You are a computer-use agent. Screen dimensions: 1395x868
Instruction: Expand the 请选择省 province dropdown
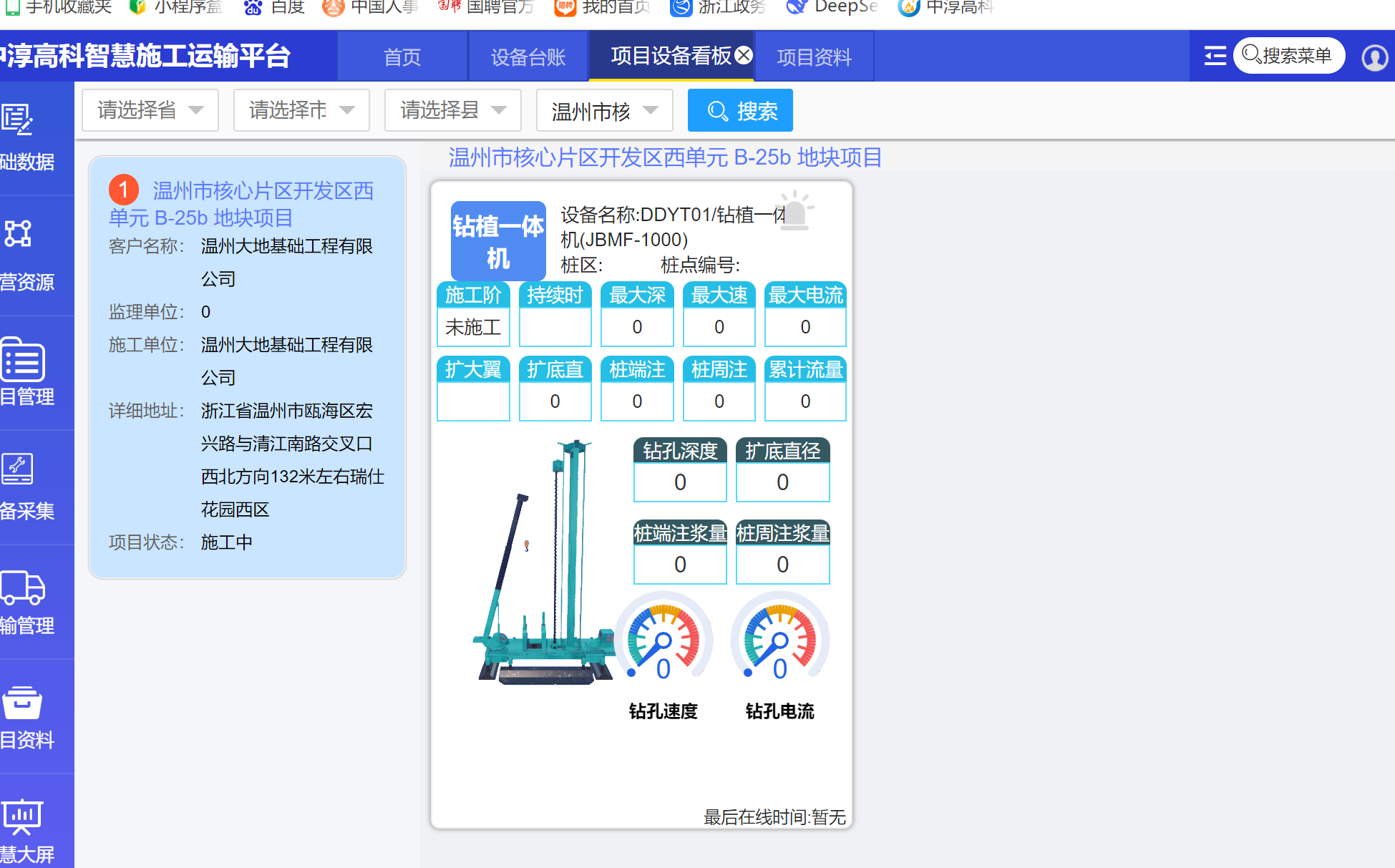point(150,110)
